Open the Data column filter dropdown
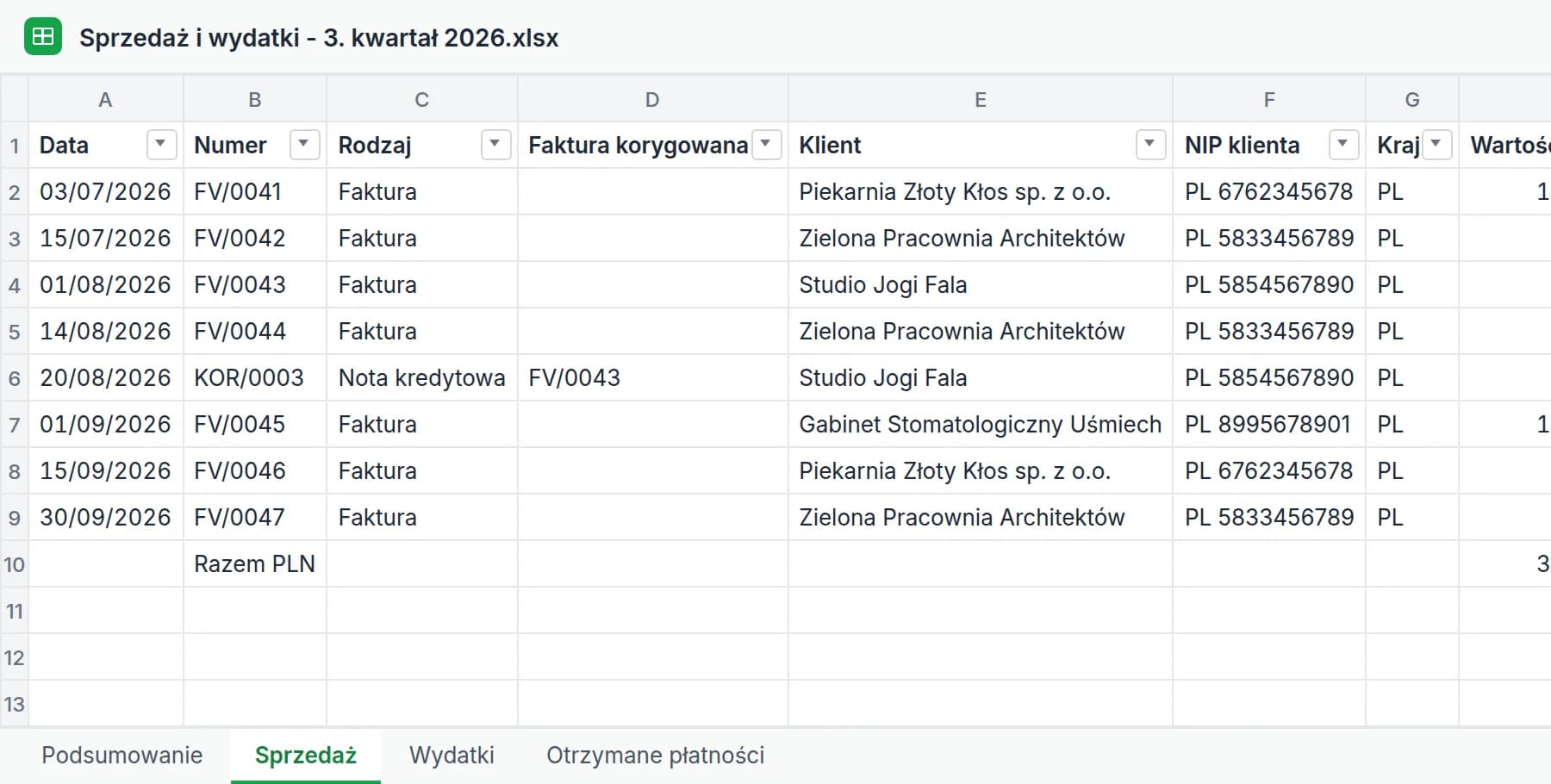1551x784 pixels. [x=161, y=145]
